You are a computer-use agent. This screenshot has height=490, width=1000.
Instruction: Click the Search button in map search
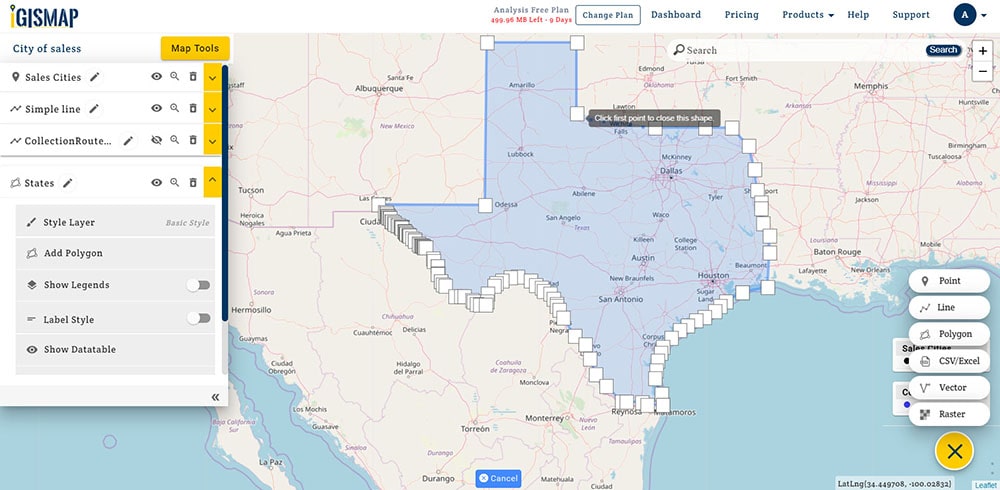pos(943,50)
